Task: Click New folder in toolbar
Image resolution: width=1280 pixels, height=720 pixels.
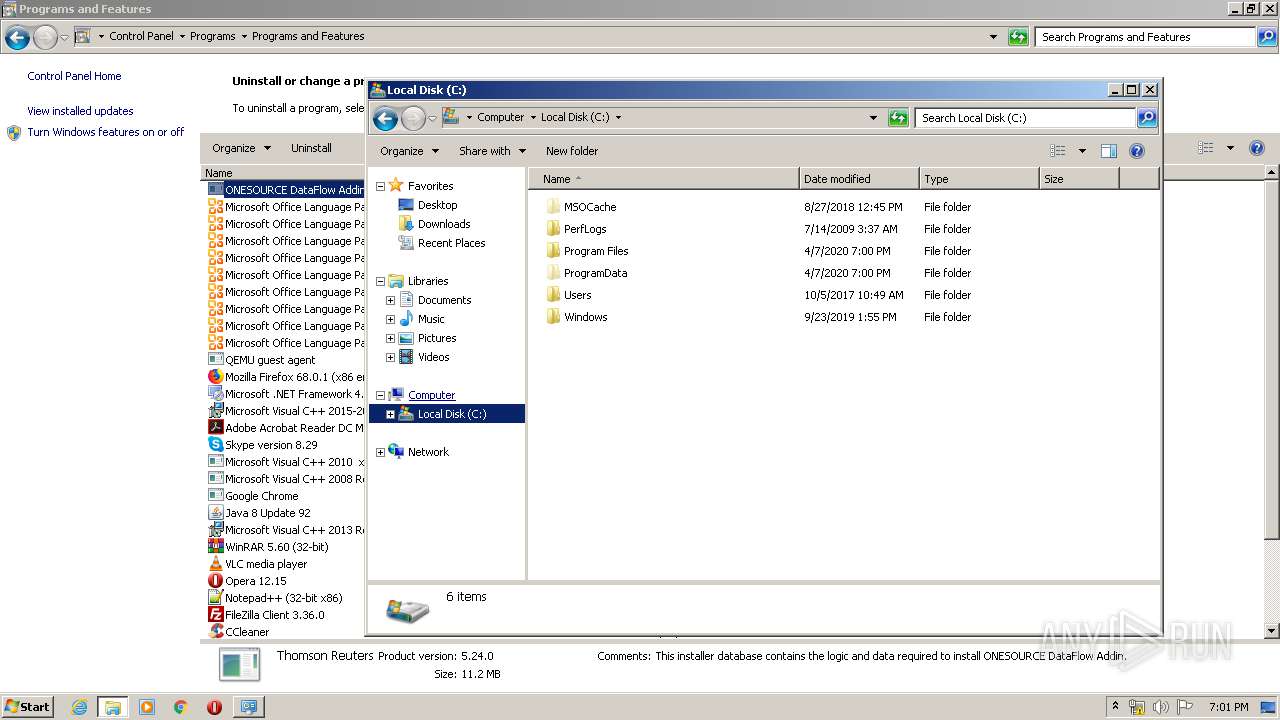Action: 572,151
